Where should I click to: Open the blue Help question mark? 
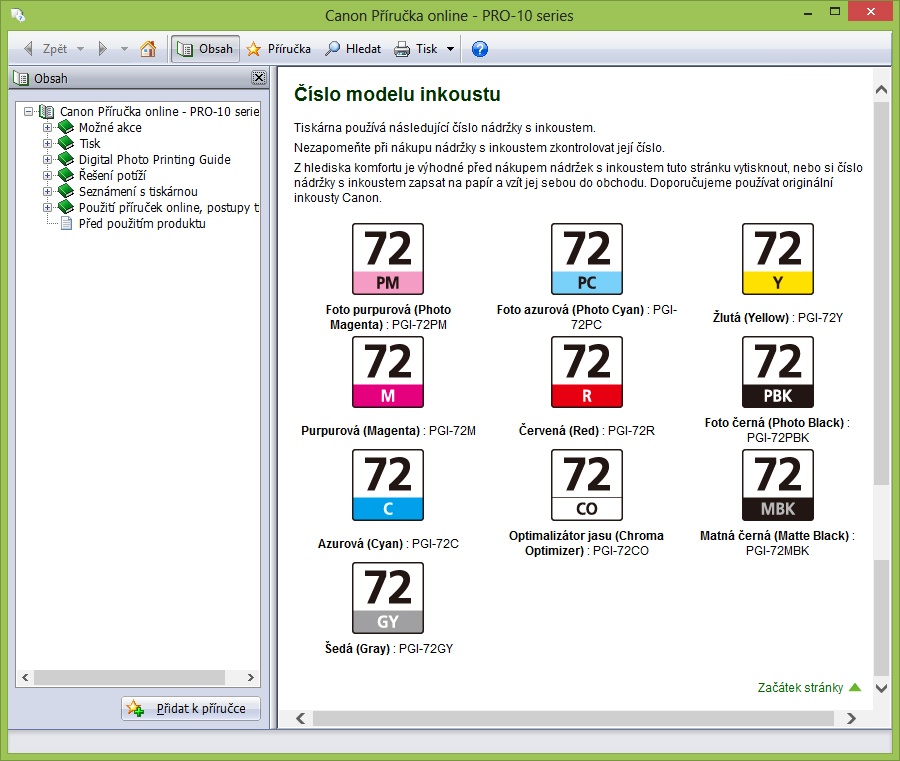(480, 49)
